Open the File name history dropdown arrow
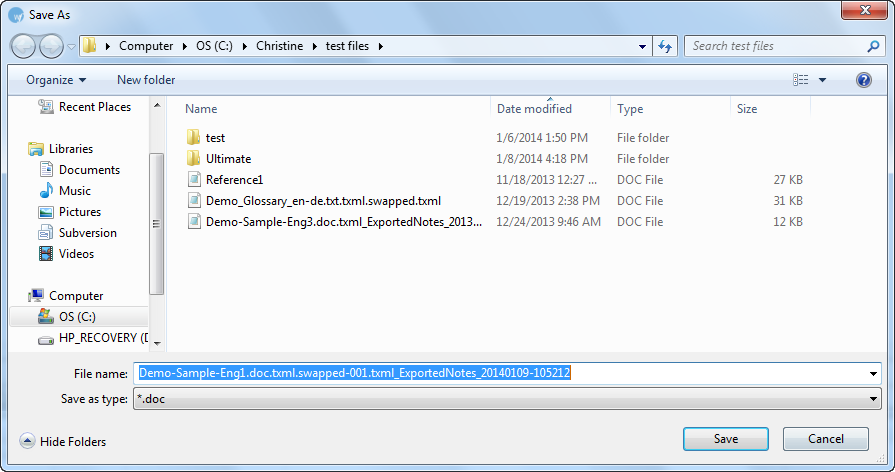Image resolution: width=895 pixels, height=472 pixels. [874, 374]
